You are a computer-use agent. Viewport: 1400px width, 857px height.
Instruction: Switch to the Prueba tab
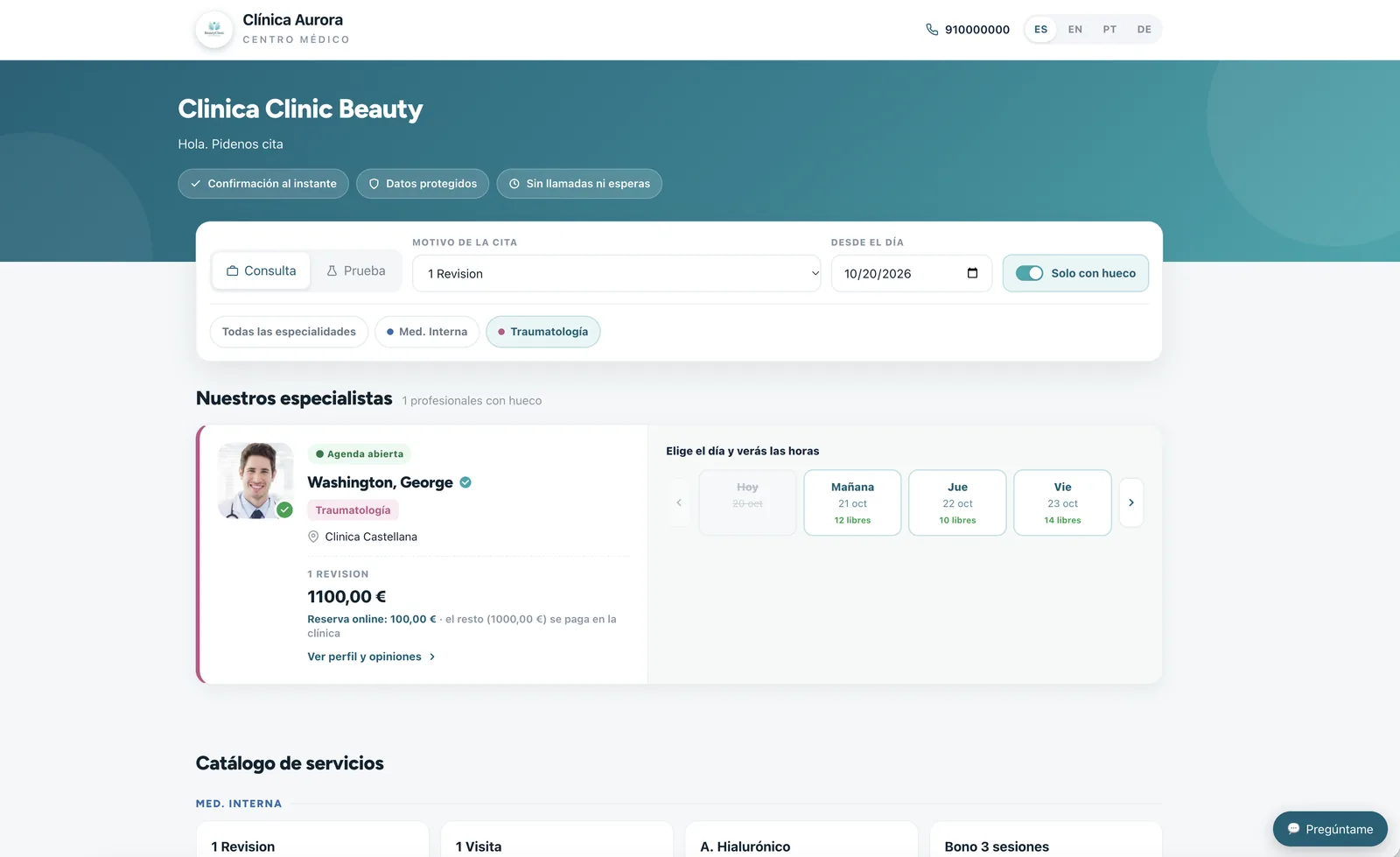356,270
